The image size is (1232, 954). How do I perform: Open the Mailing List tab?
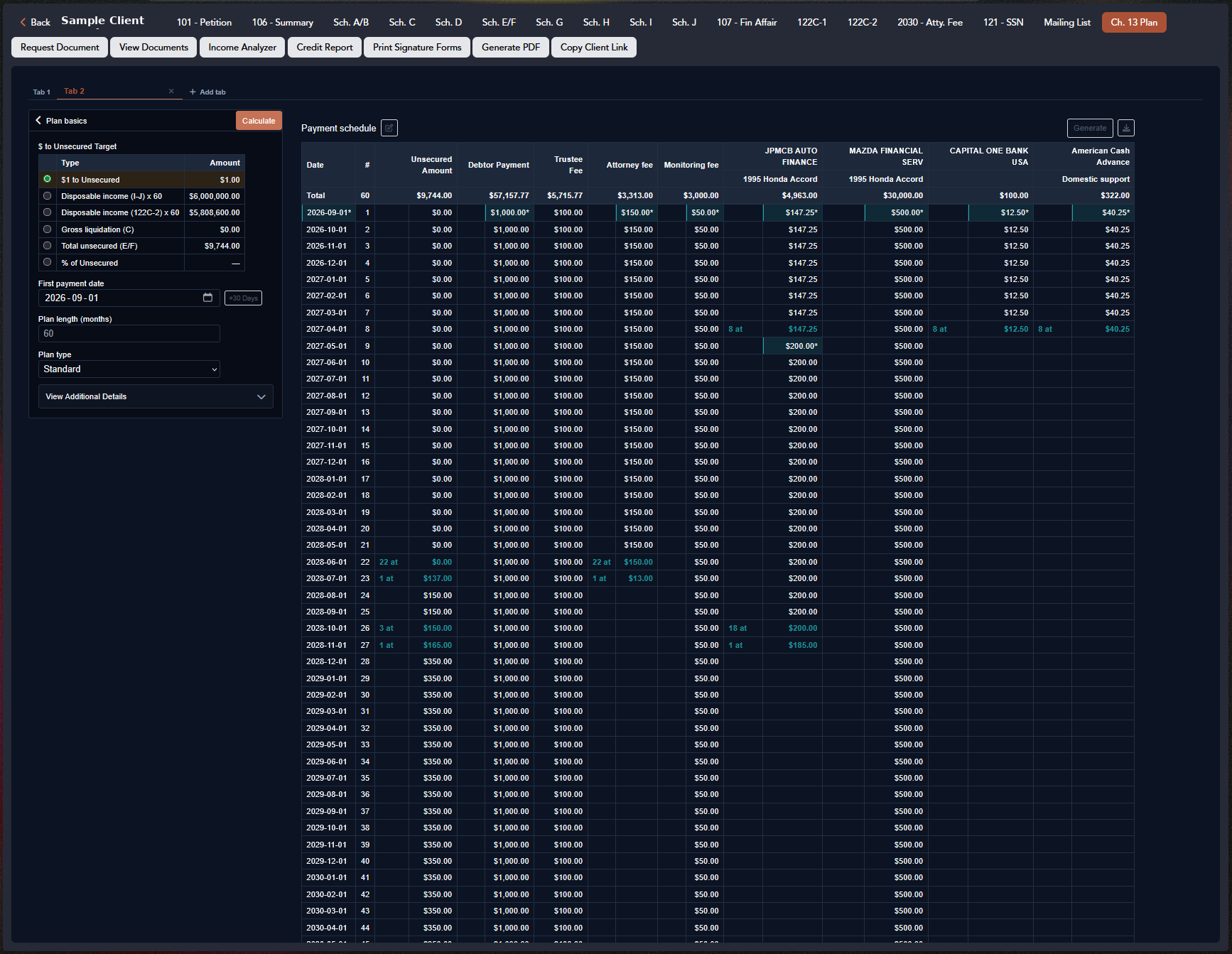pyautogui.click(x=1066, y=22)
